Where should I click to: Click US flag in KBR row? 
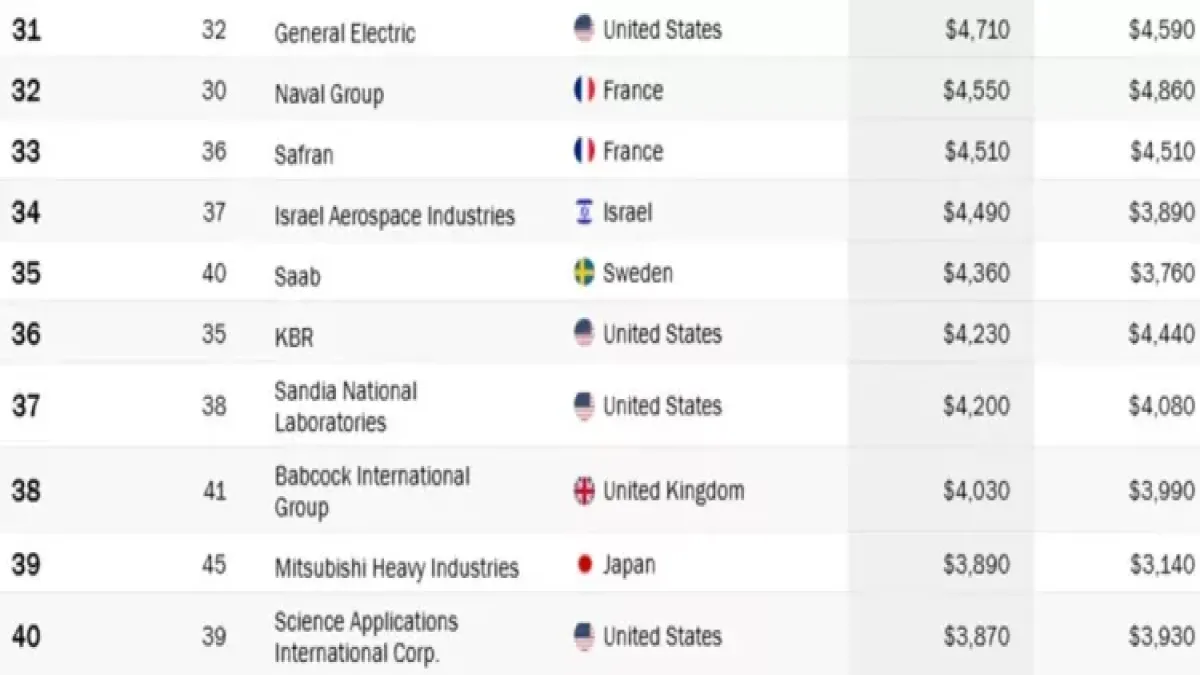click(584, 333)
